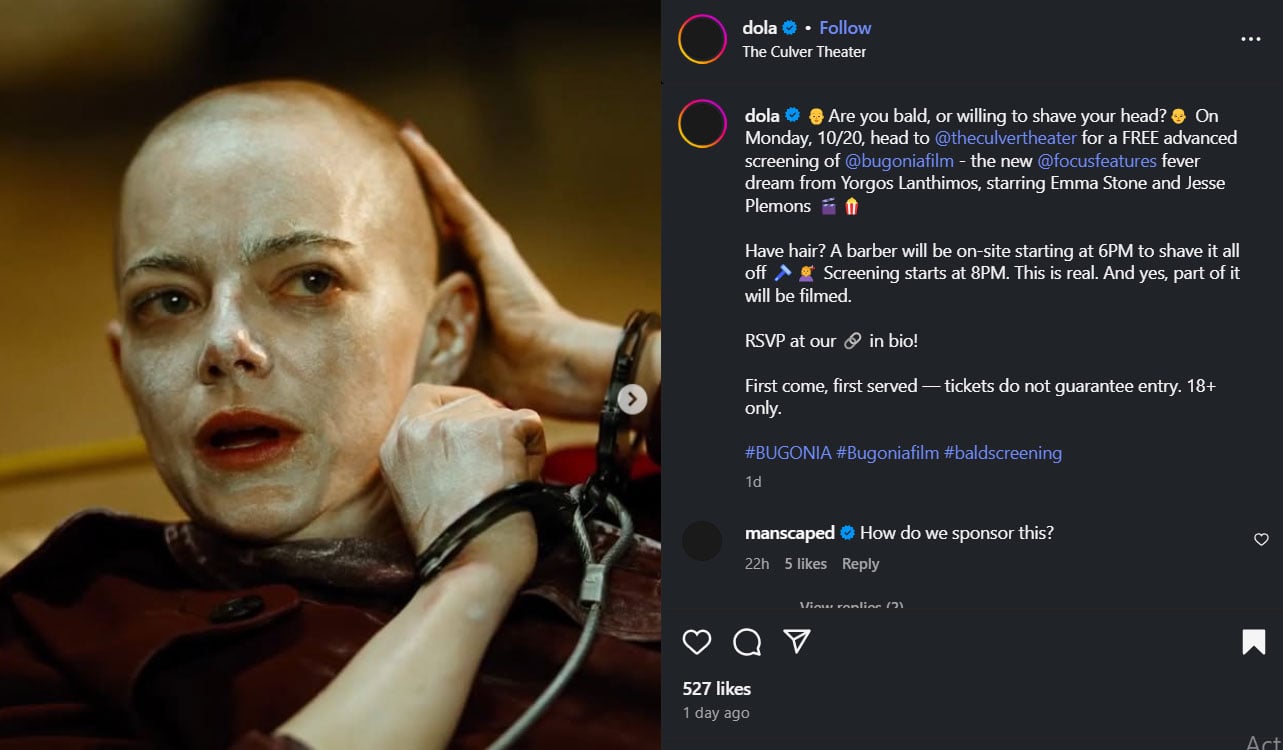Open the three-dot more options menu
The width and height of the screenshot is (1283, 750).
1250,40
